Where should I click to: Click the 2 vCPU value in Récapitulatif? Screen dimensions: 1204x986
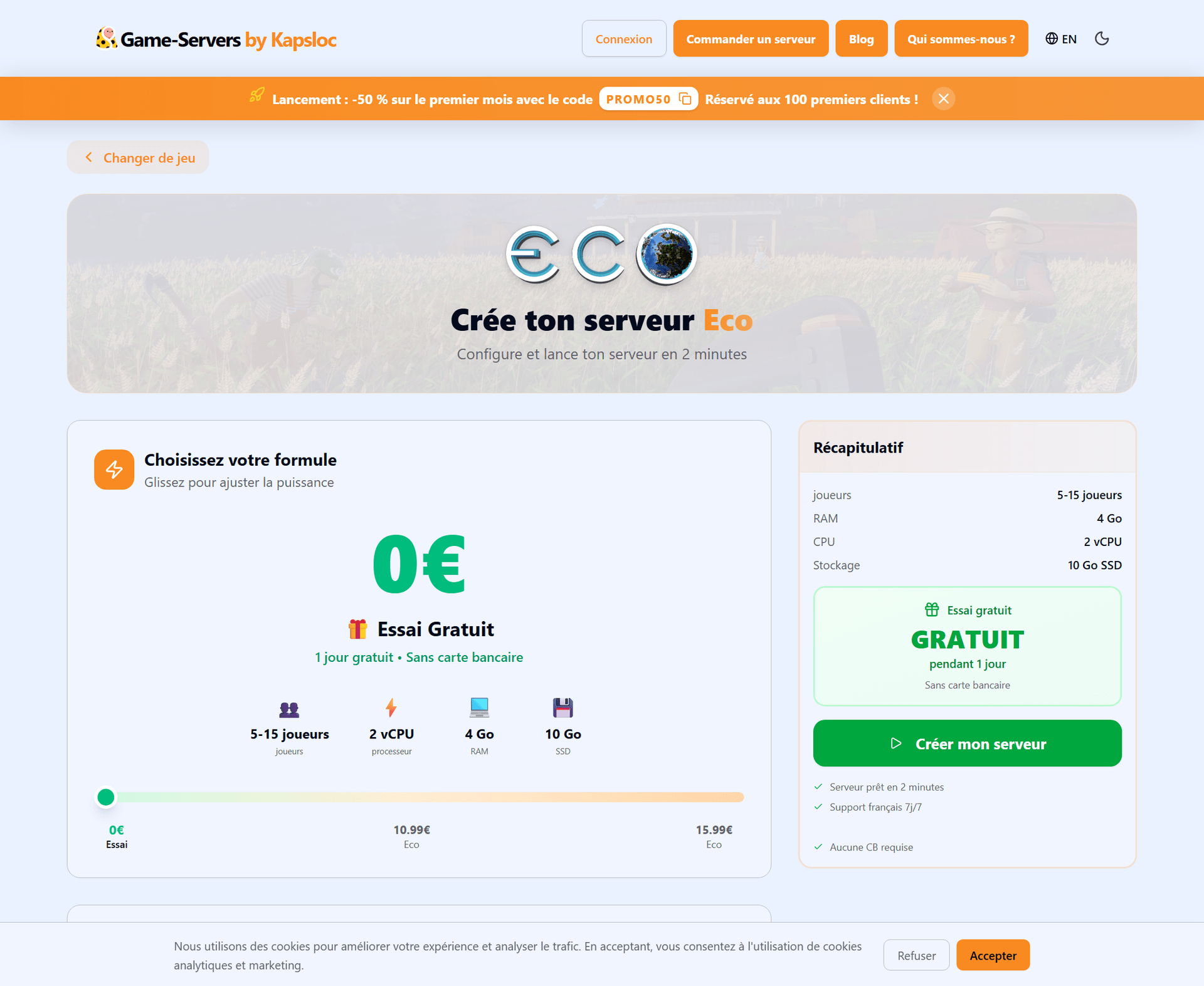[x=1102, y=542]
